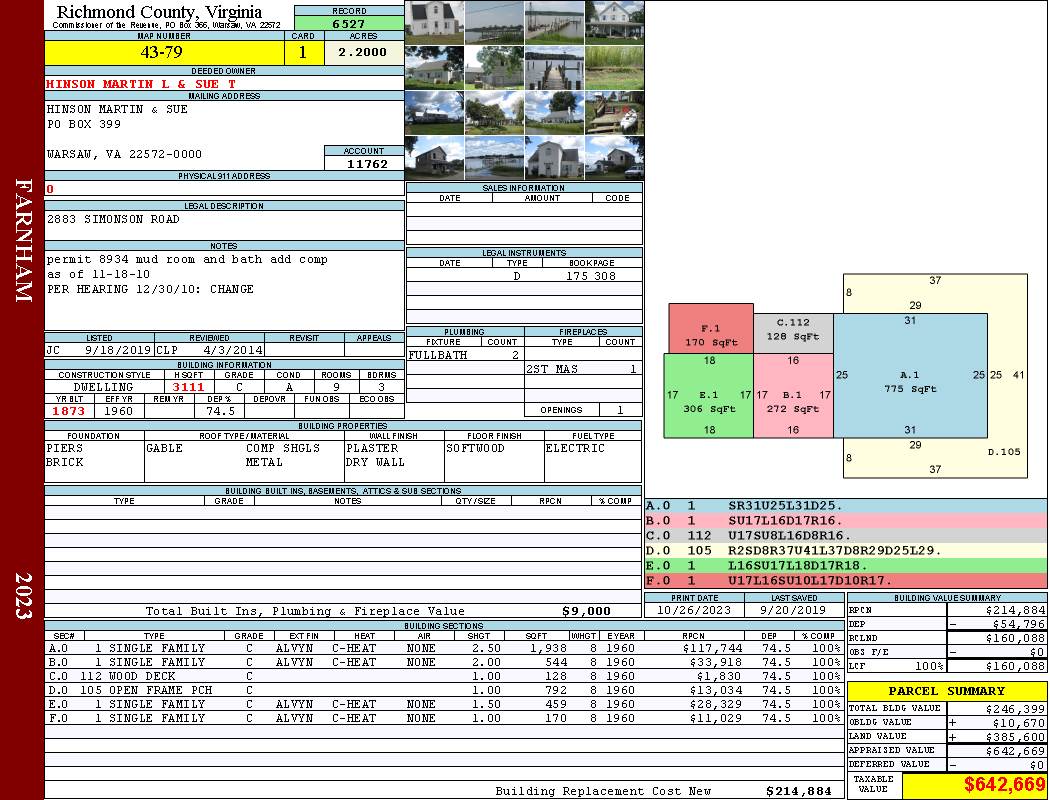
Task: Click the legal instrument book/page 175 308
Action: point(591,276)
